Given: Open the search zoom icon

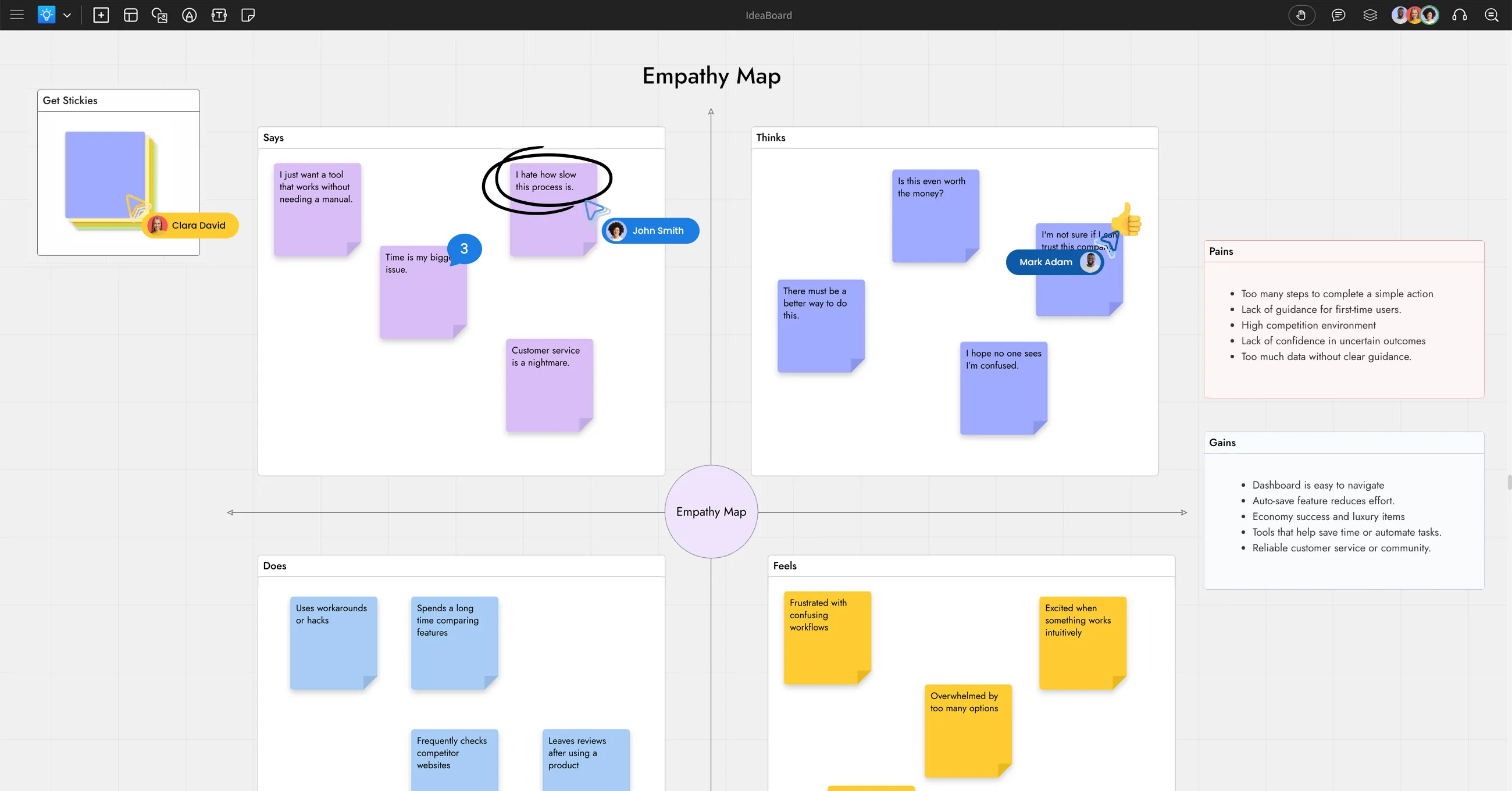Looking at the screenshot, I should pyautogui.click(x=1492, y=15).
